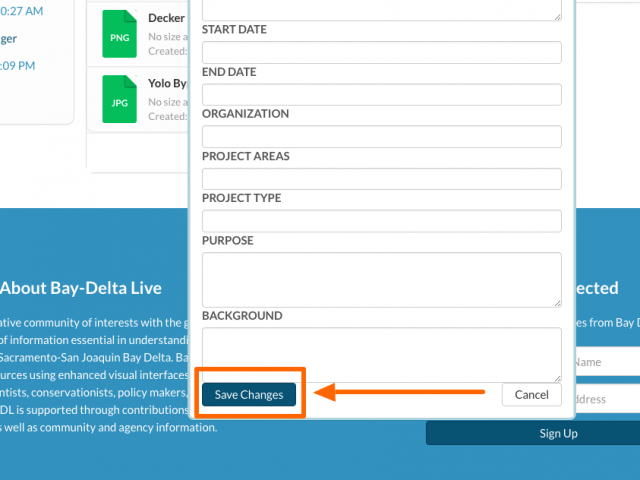
Task: Click the resize handle of the top text area
Action: pyautogui.click(x=556, y=16)
